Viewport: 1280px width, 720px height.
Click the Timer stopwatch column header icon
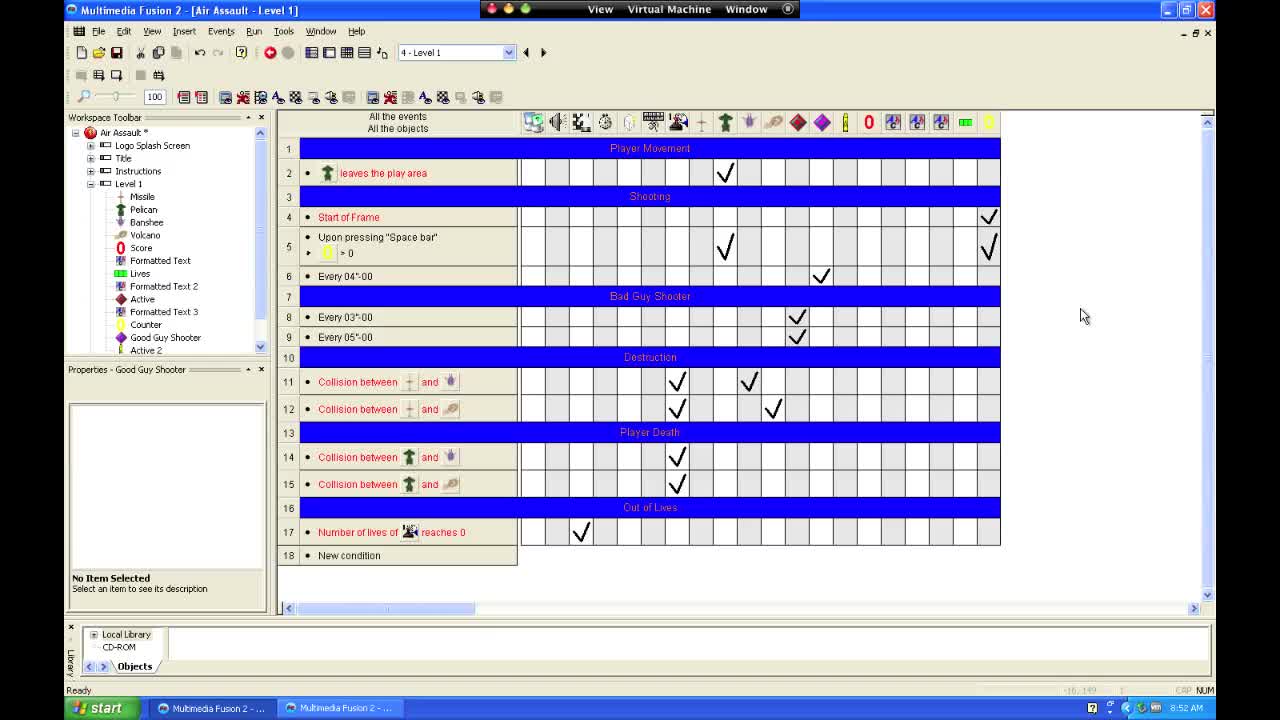[605, 122]
